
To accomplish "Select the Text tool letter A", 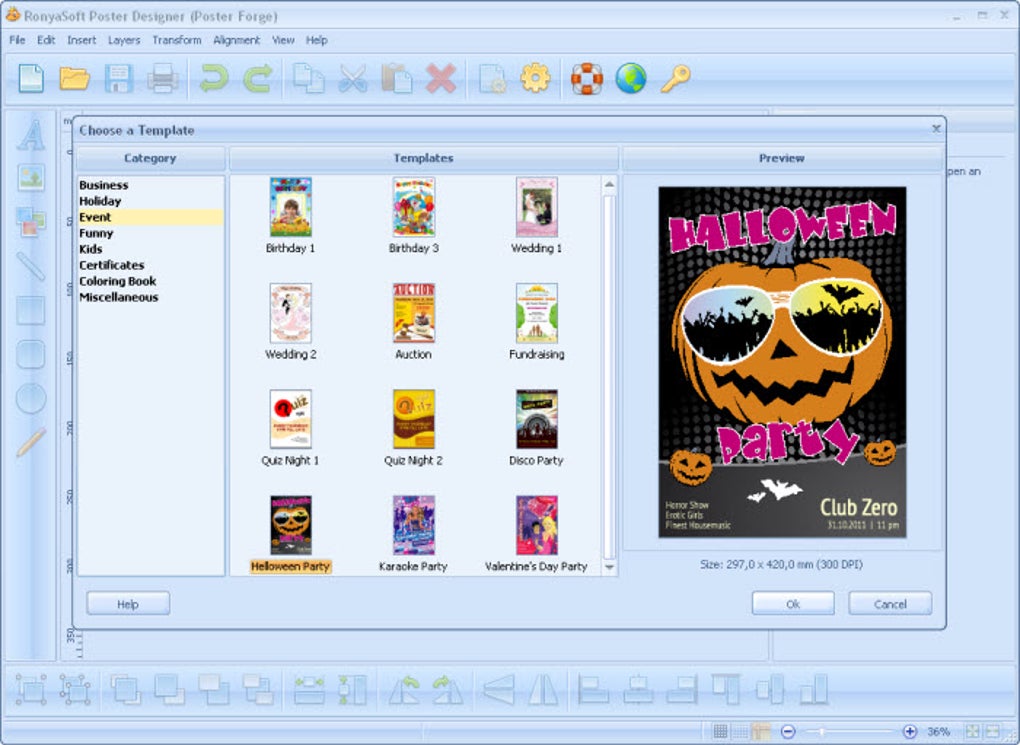I will click(x=31, y=134).
